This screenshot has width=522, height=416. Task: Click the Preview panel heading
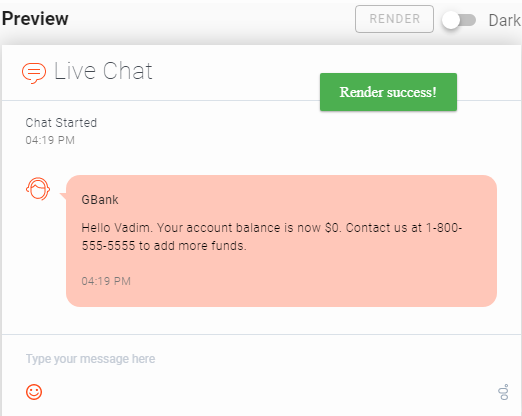pyautogui.click(x=35, y=19)
